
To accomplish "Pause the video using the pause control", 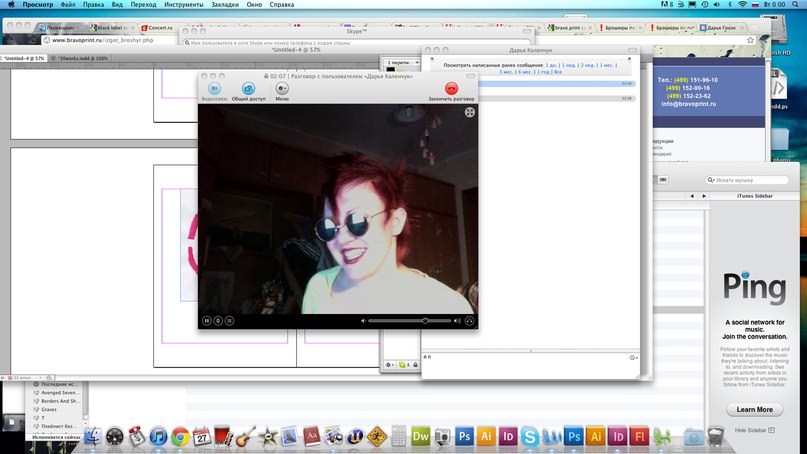I will [207, 320].
